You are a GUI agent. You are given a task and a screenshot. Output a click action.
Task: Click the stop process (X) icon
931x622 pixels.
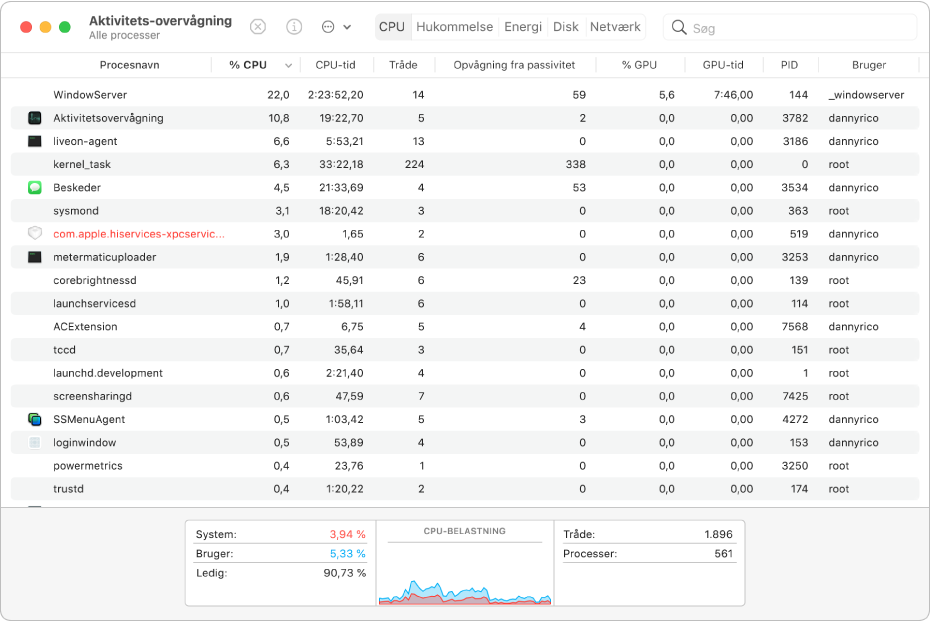click(x=258, y=27)
